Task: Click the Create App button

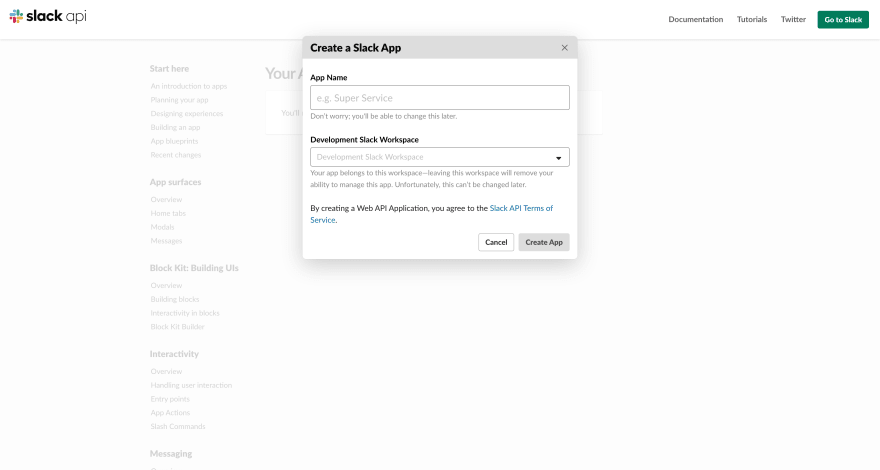Action: point(544,242)
